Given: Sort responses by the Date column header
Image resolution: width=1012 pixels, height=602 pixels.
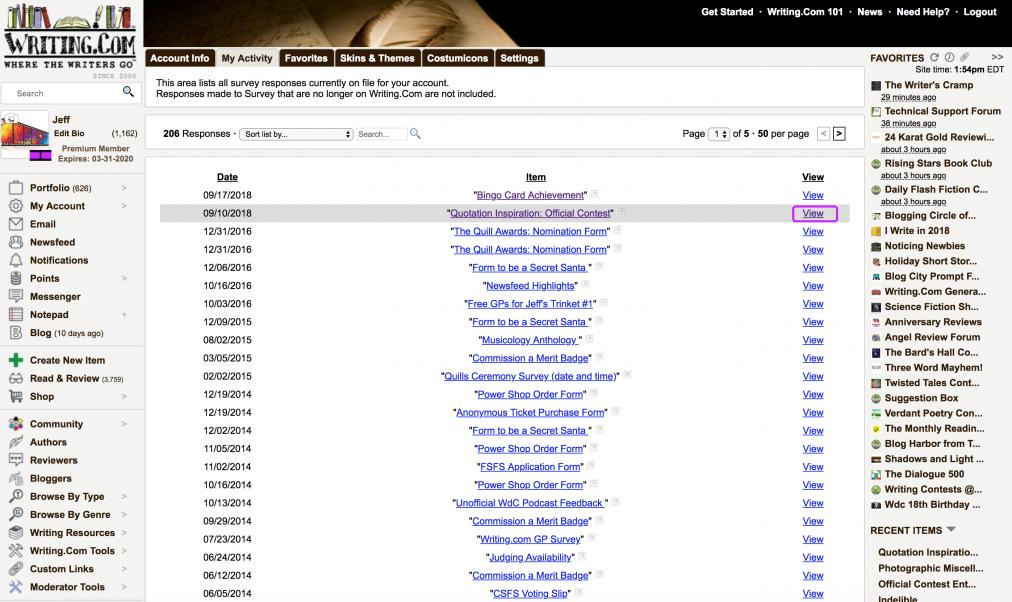Looking at the screenshot, I should (x=227, y=177).
